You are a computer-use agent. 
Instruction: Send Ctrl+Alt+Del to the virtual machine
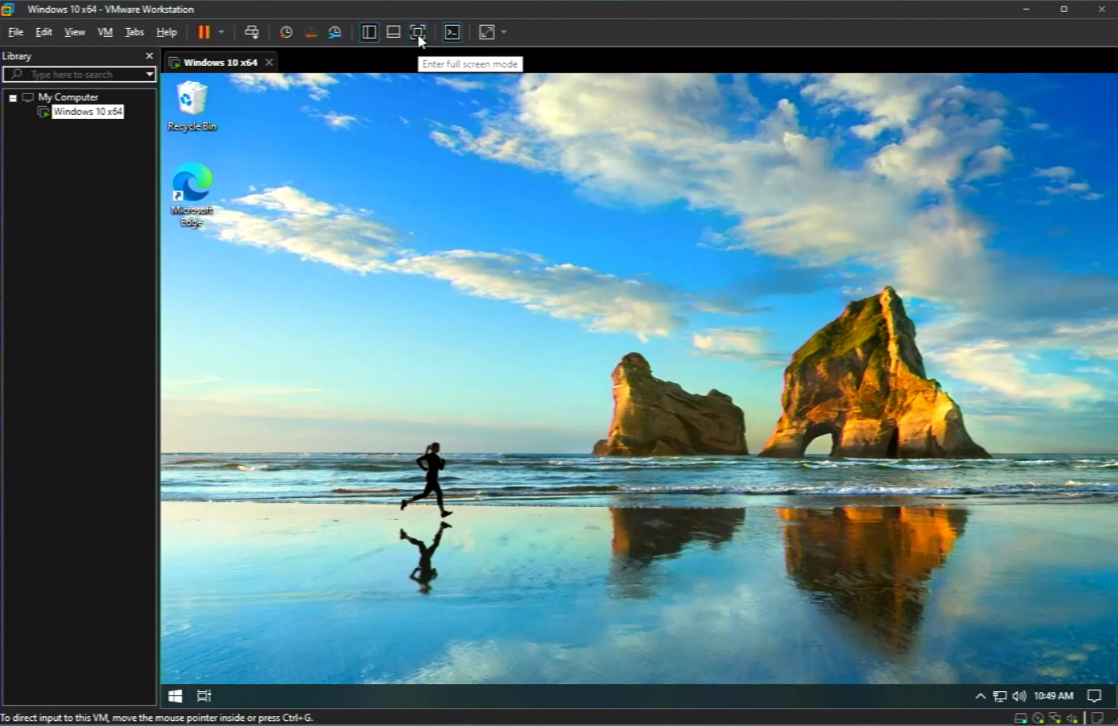(x=252, y=32)
